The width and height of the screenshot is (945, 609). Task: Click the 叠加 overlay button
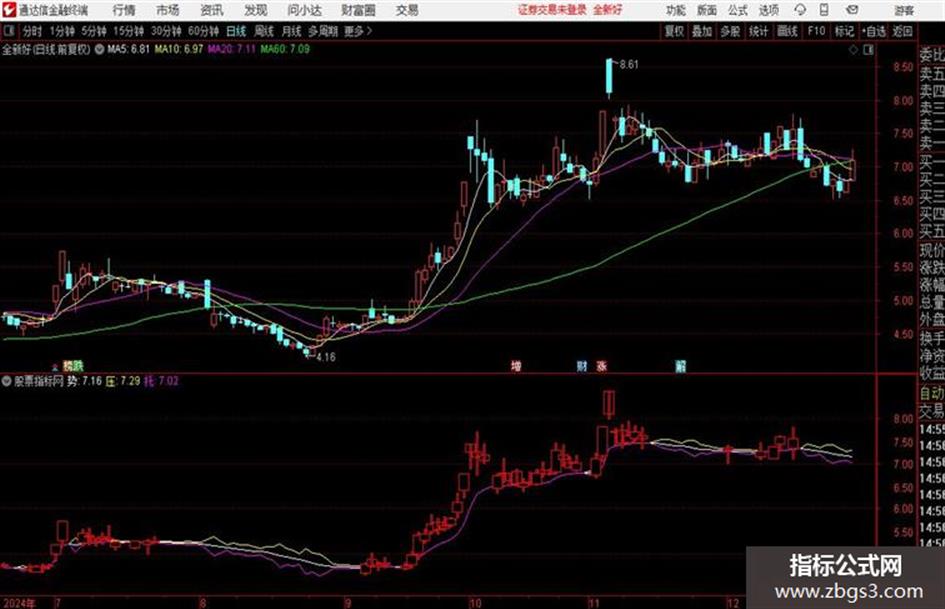click(x=702, y=31)
